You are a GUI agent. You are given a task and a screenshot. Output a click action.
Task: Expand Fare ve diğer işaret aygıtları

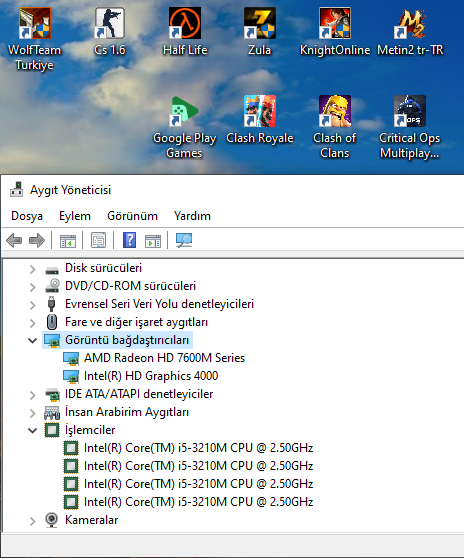tap(32, 323)
